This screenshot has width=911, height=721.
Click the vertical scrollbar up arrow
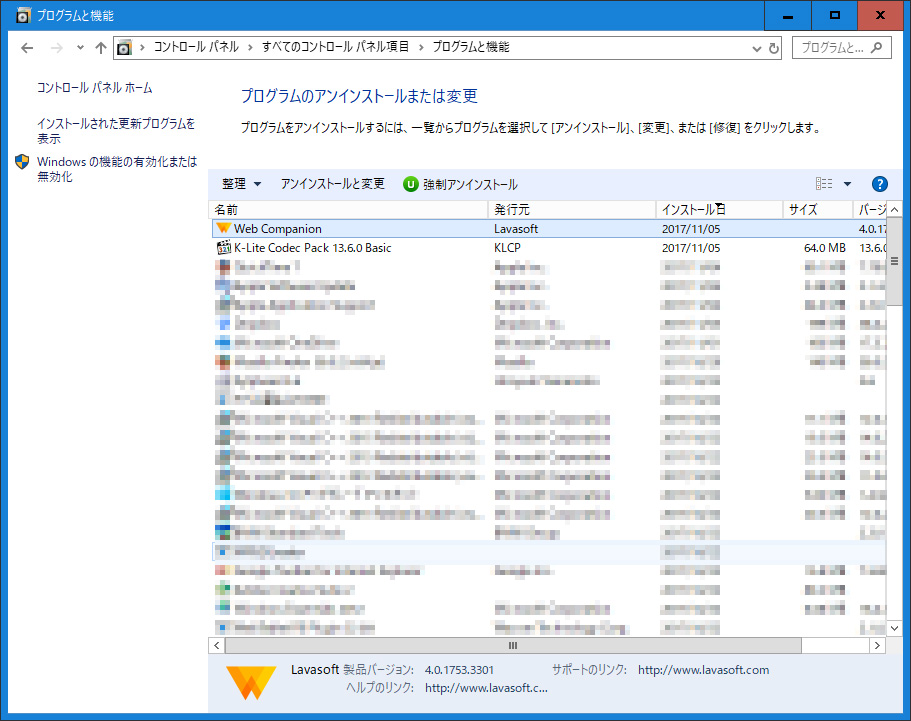pos(894,209)
